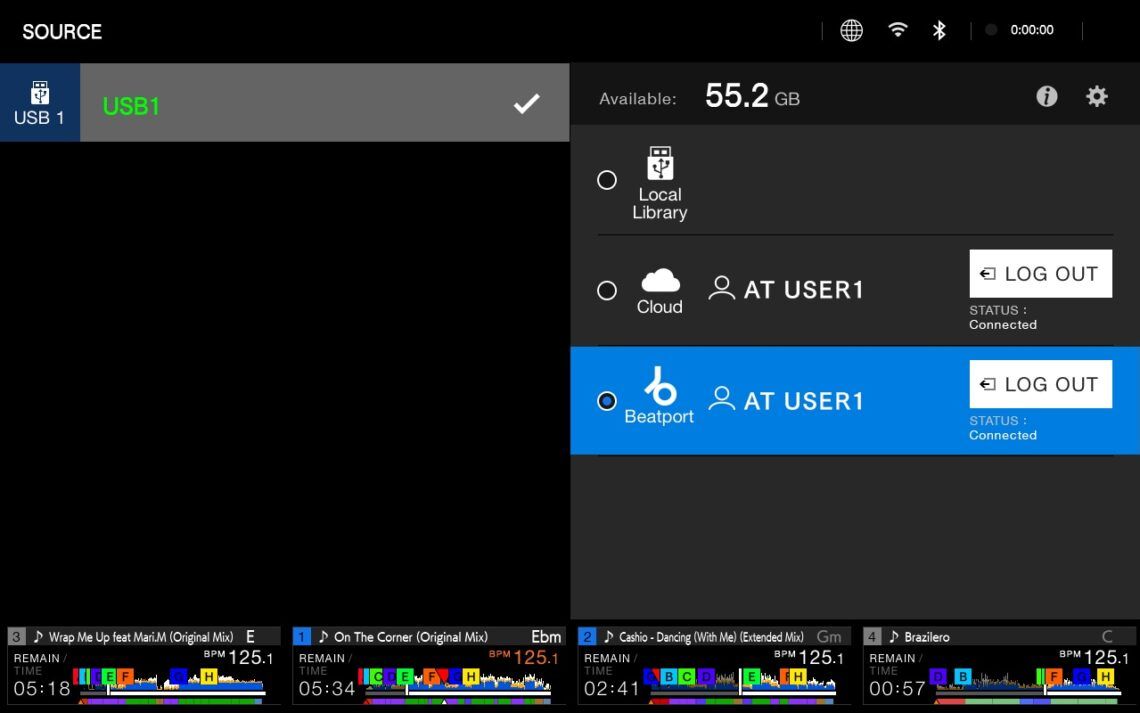The height and width of the screenshot is (713, 1140).
Task: Click the Local Library USB icon
Action: click(x=660, y=163)
